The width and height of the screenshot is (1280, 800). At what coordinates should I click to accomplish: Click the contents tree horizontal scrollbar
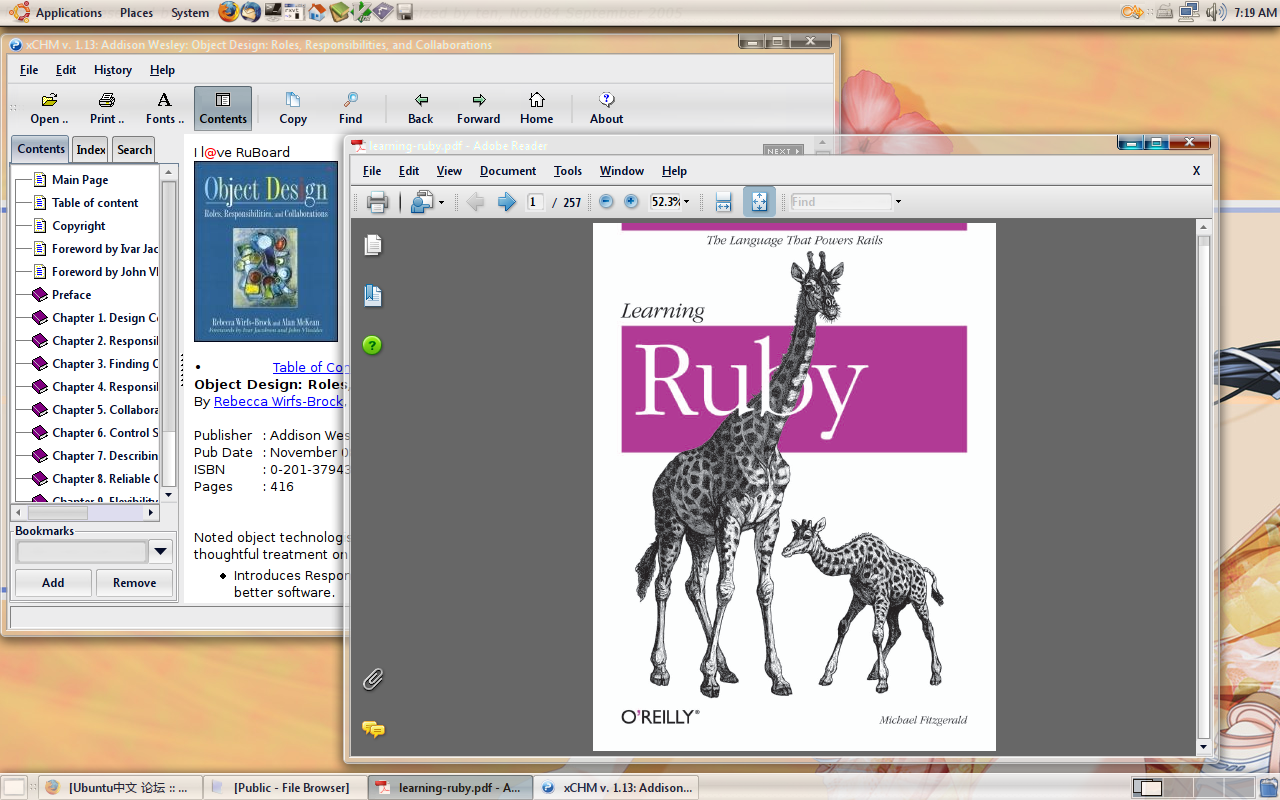[x=85, y=513]
